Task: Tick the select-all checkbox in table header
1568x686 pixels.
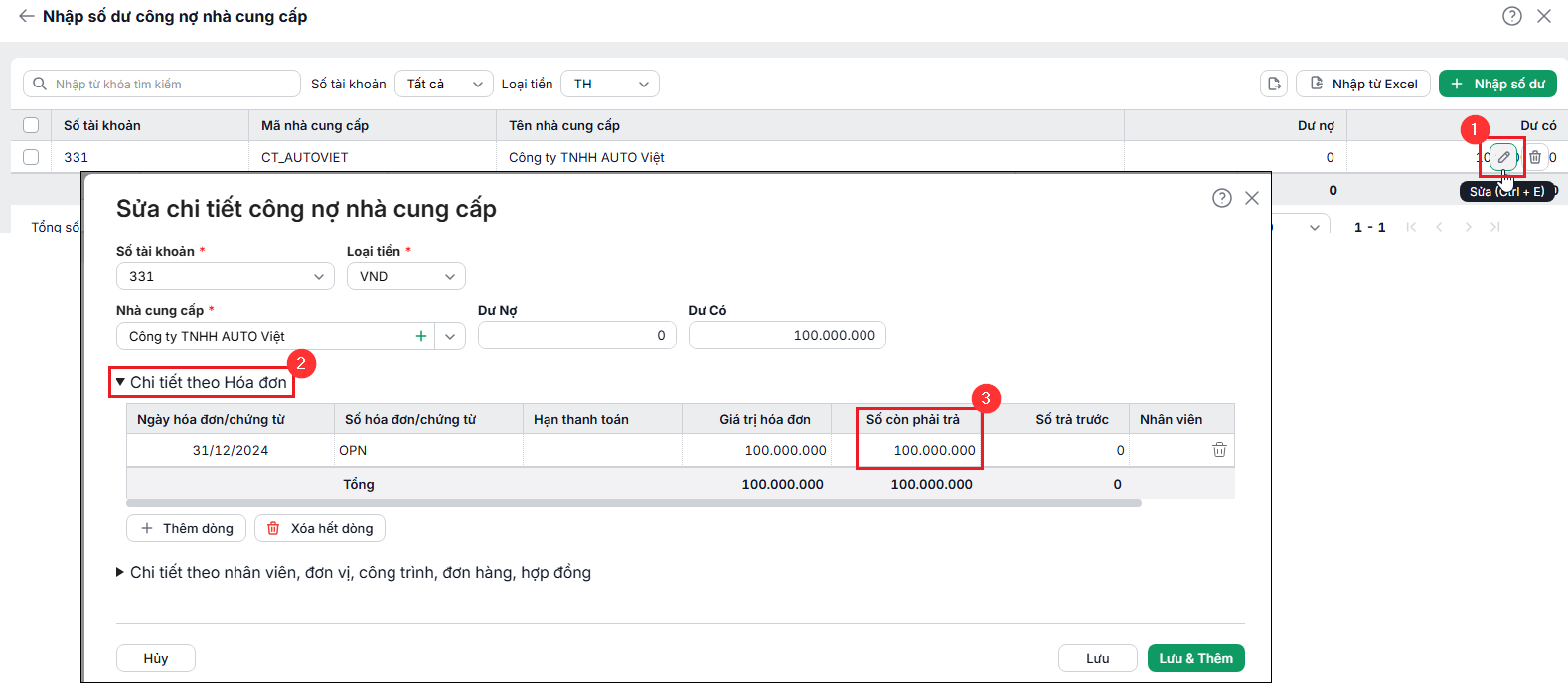Action: (x=31, y=125)
